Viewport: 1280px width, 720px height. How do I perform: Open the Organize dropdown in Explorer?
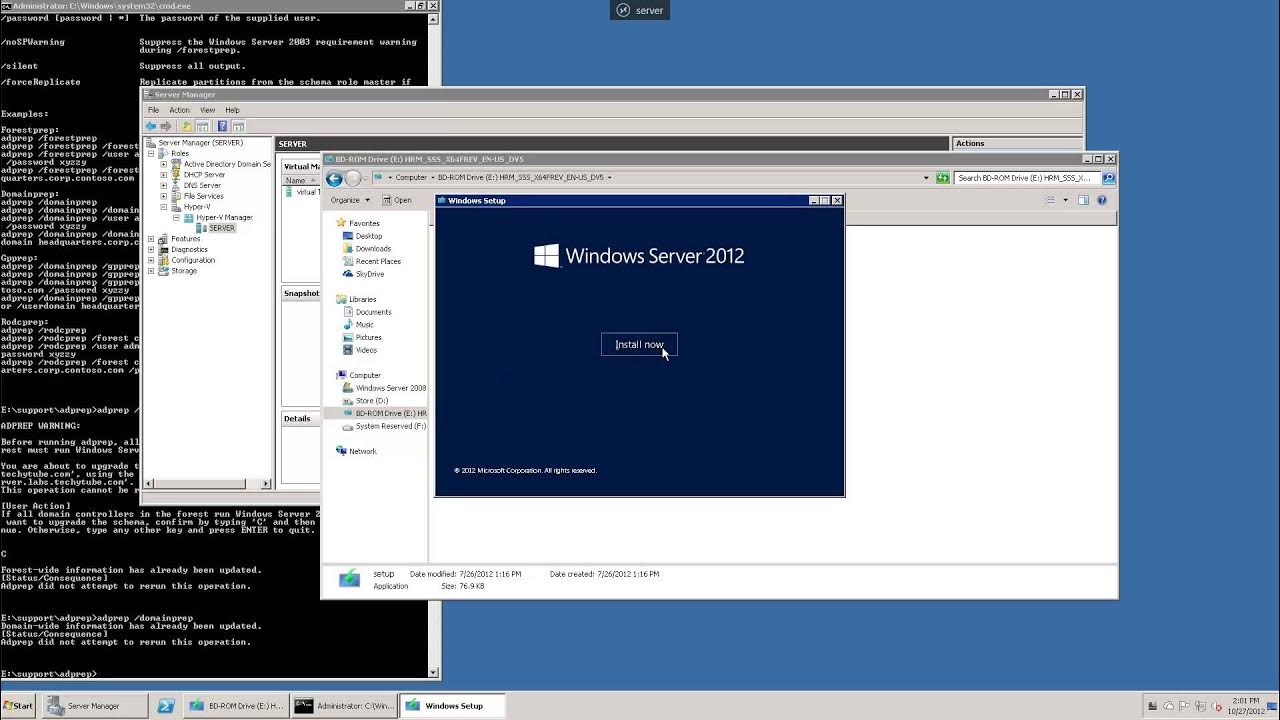click(x=350, y=200)
